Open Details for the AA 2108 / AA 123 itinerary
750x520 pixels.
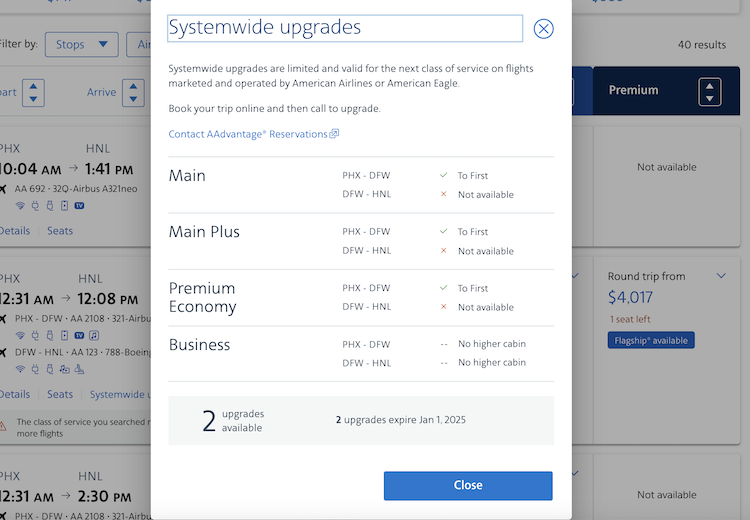(x=14, y=394)
